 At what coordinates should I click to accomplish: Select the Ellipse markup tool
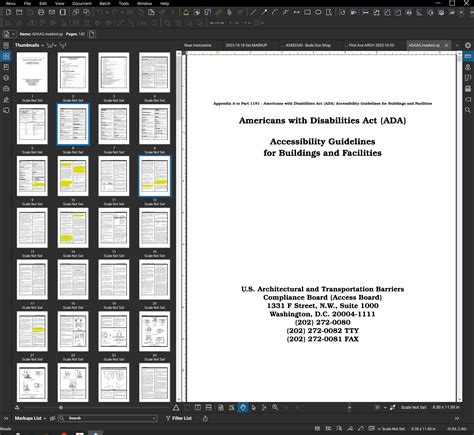pos(318,12)
